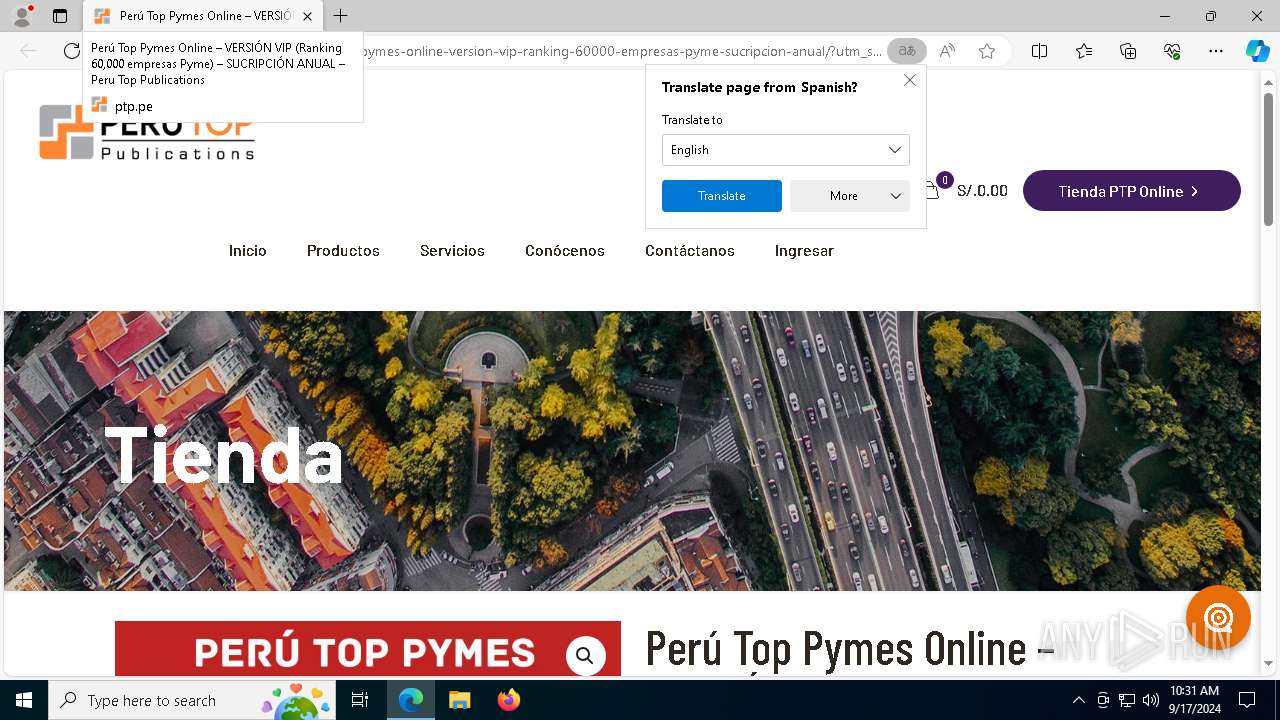Click the Perú Top Pymes product image
This screenshot has width=1280, height=720.
(367, 648)
